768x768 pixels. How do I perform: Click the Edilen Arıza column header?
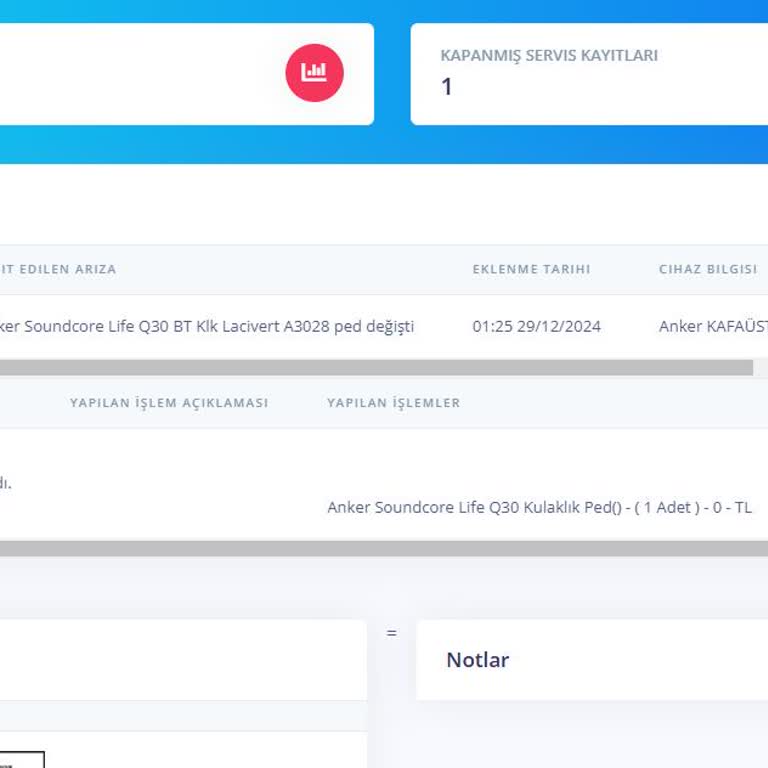(58, 269)
